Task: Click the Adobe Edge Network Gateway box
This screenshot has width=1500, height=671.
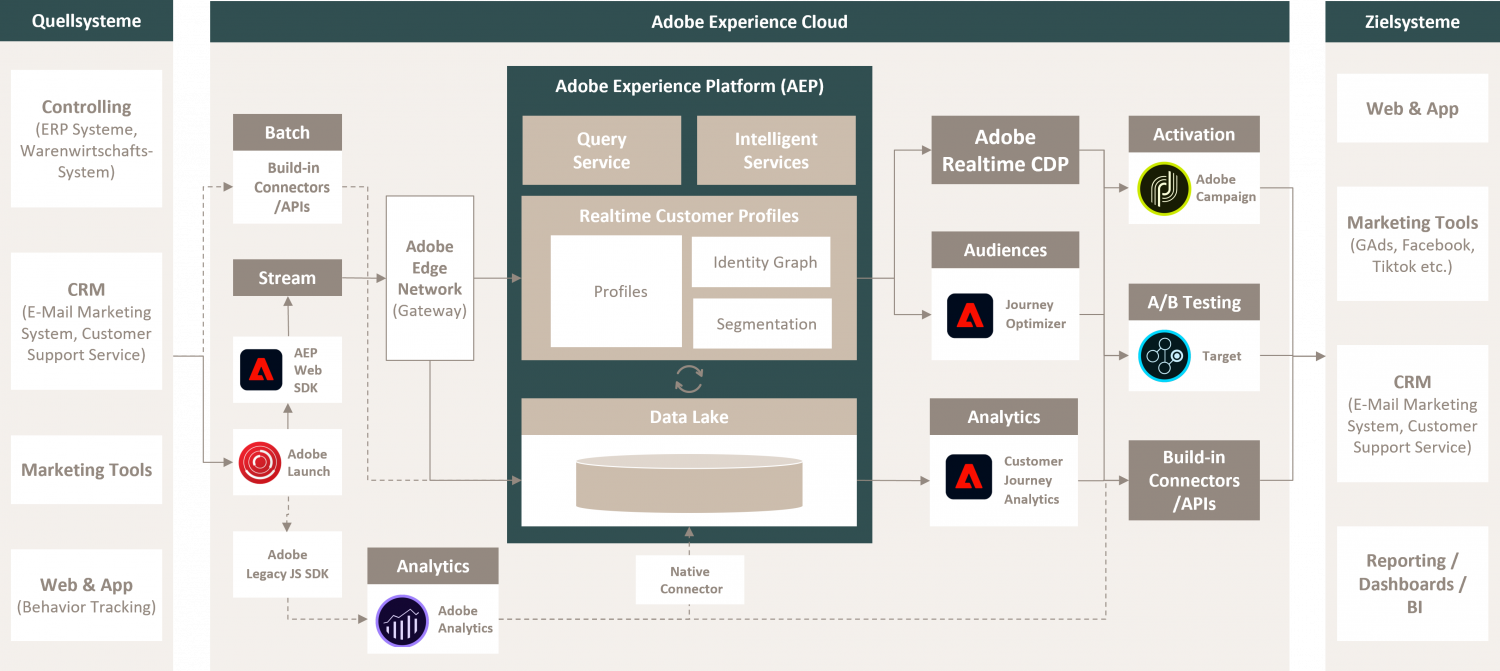Action: [429, 278]
